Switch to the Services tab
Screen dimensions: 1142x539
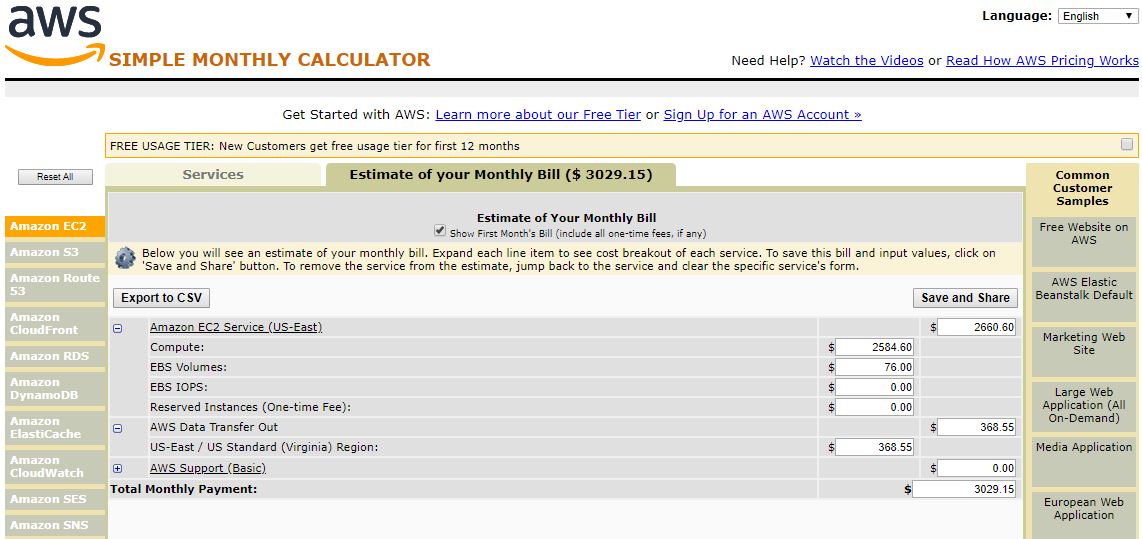point(213,175)
